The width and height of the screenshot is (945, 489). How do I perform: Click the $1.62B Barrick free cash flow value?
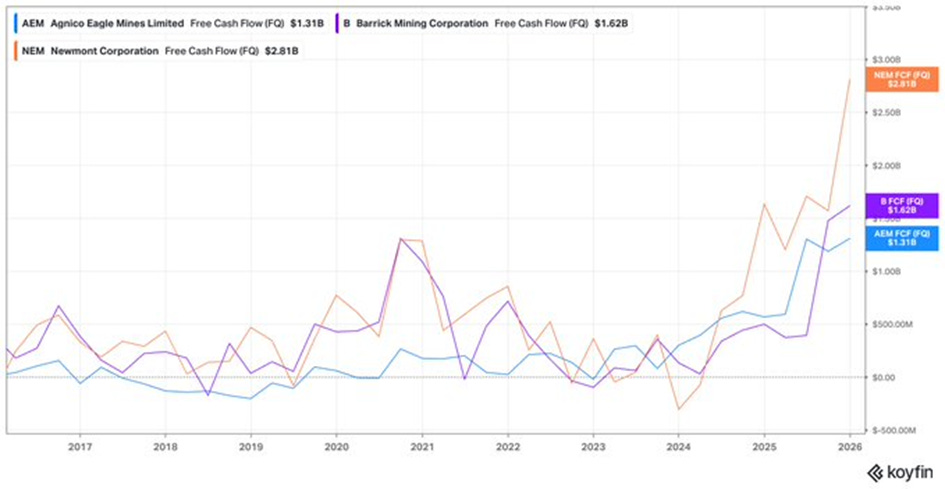coord(613,24)
